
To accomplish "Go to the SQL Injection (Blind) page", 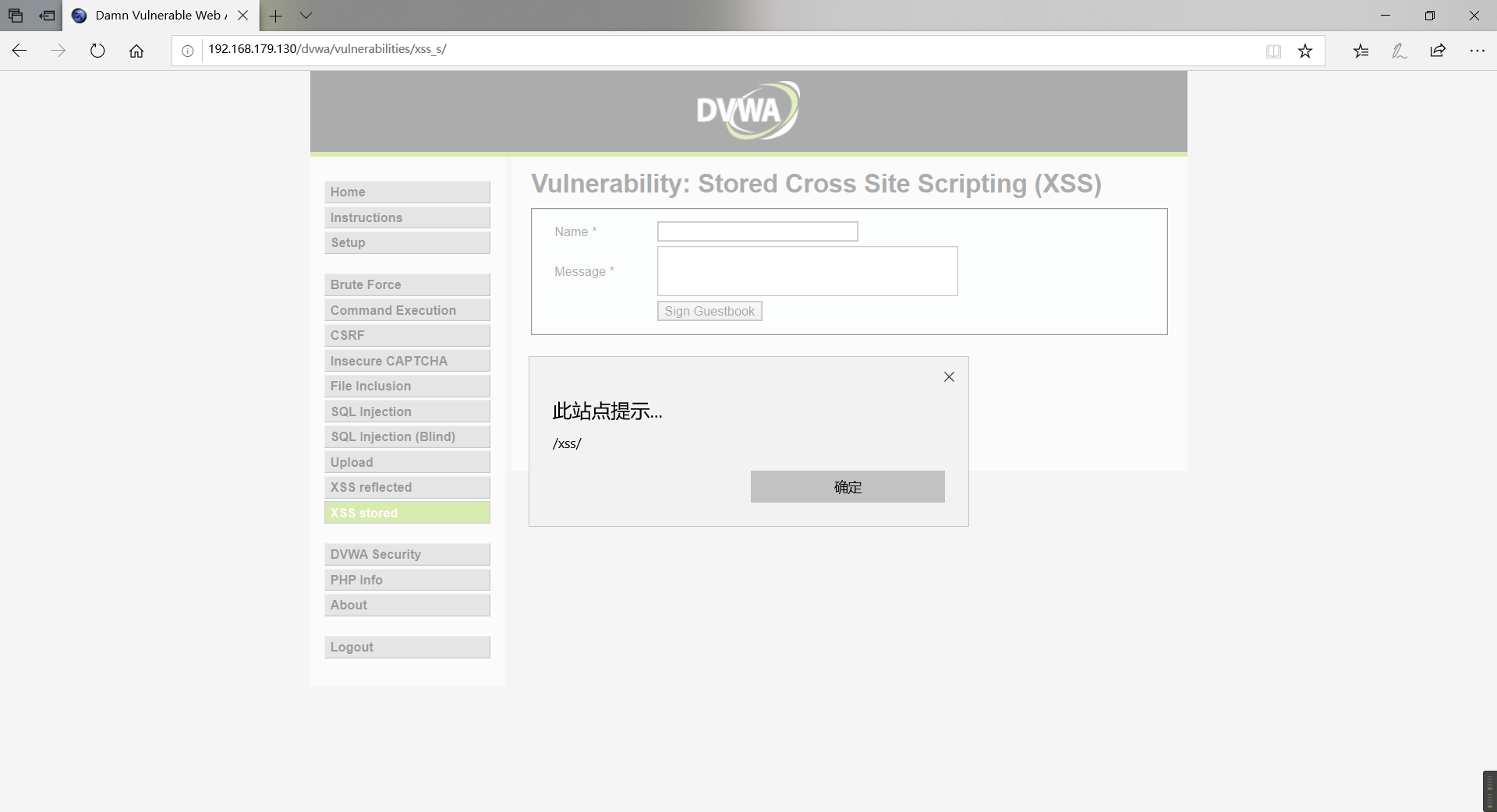I will click(x=407, y=436).
